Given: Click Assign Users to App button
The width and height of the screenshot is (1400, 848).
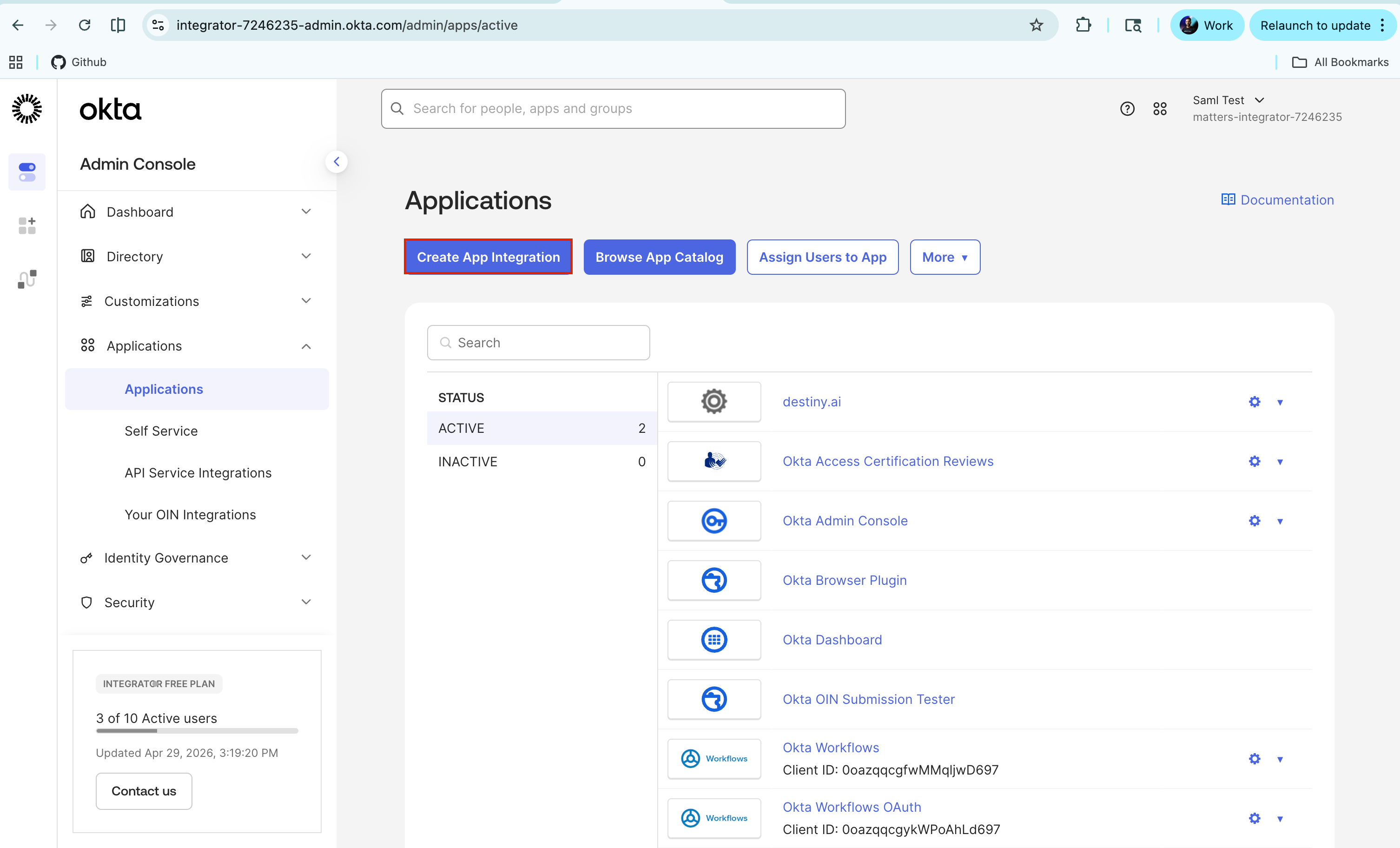Looking at the screenshot, I should click(822, 257).
